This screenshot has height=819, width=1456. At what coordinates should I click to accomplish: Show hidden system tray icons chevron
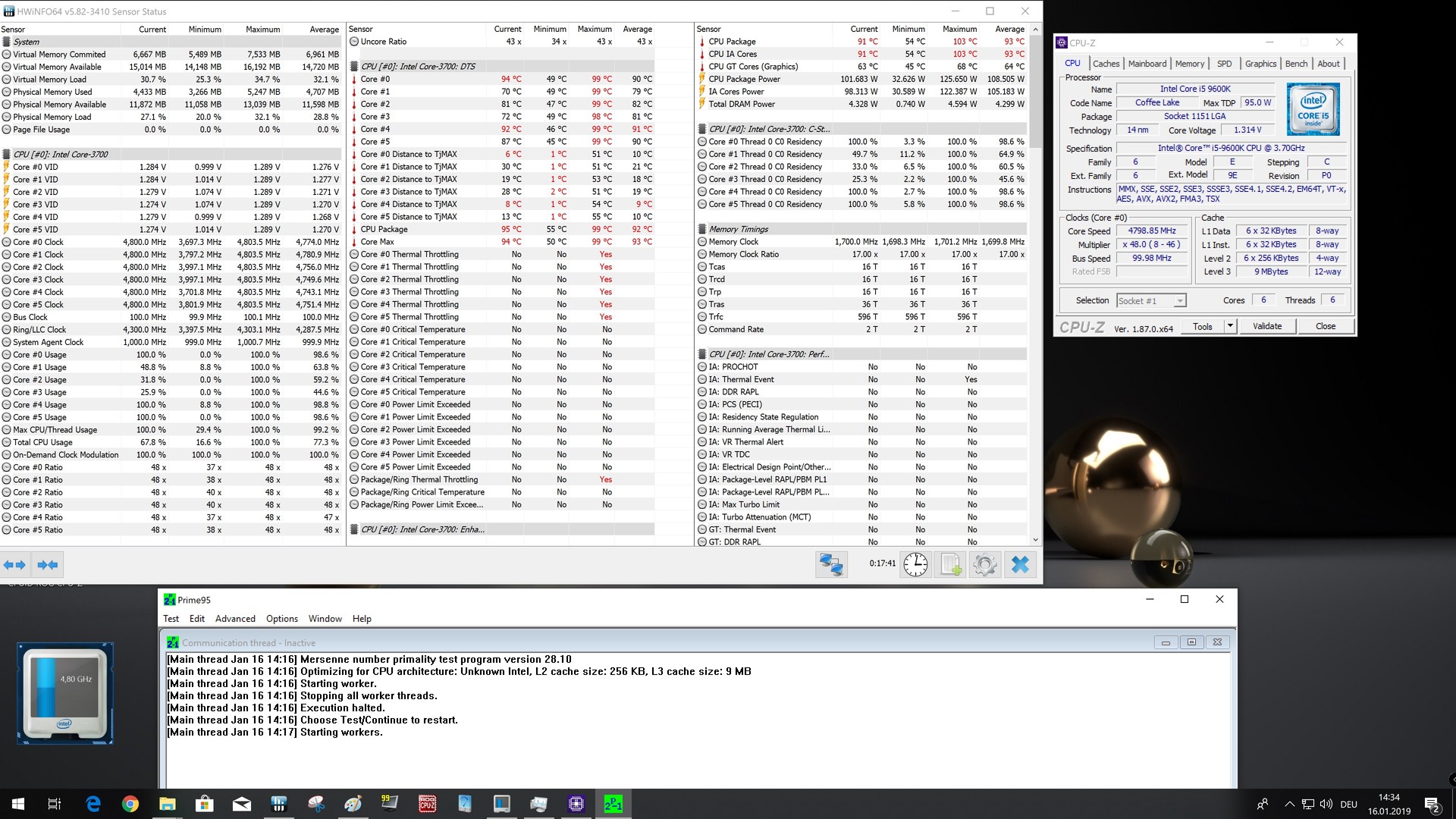click(1289, 804)
